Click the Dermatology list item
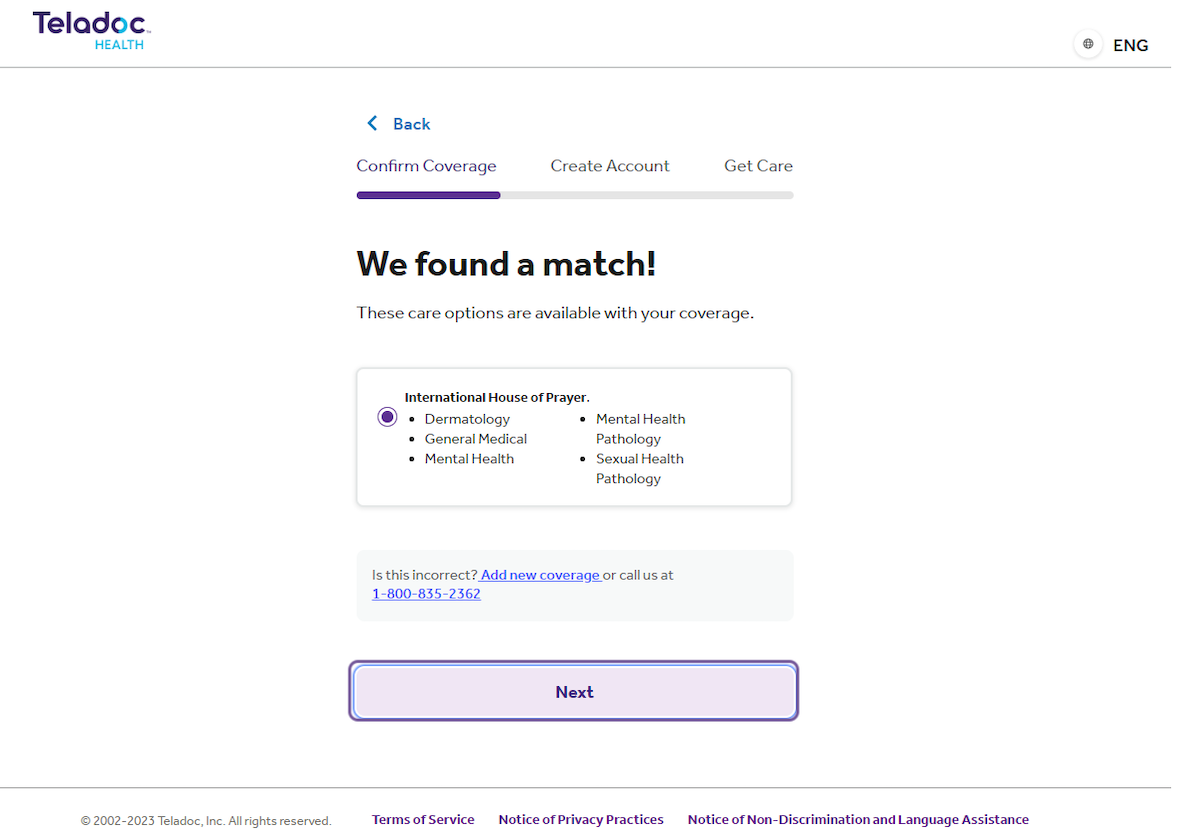Image resolution: width=1200 pixels, height=835 pixels. [467, 419]
